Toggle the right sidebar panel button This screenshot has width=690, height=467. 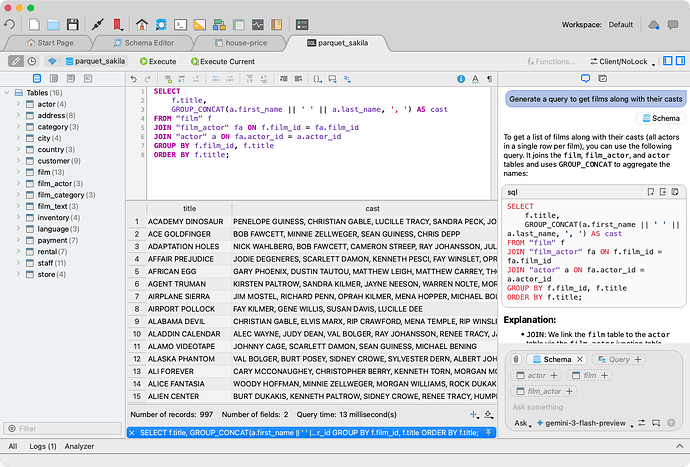(680, 61)
